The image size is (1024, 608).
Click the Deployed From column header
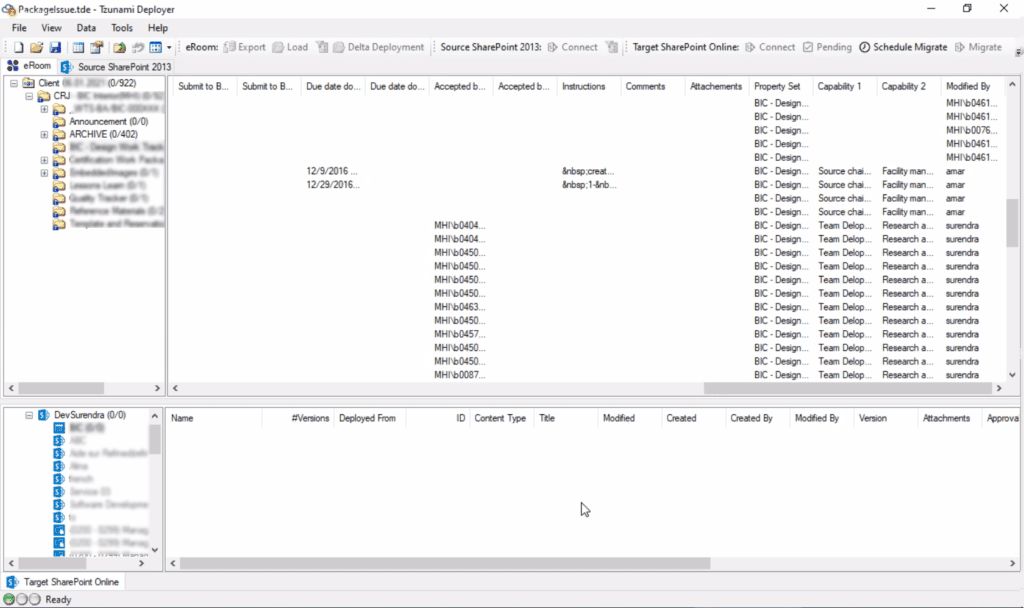tap(370, 418)
